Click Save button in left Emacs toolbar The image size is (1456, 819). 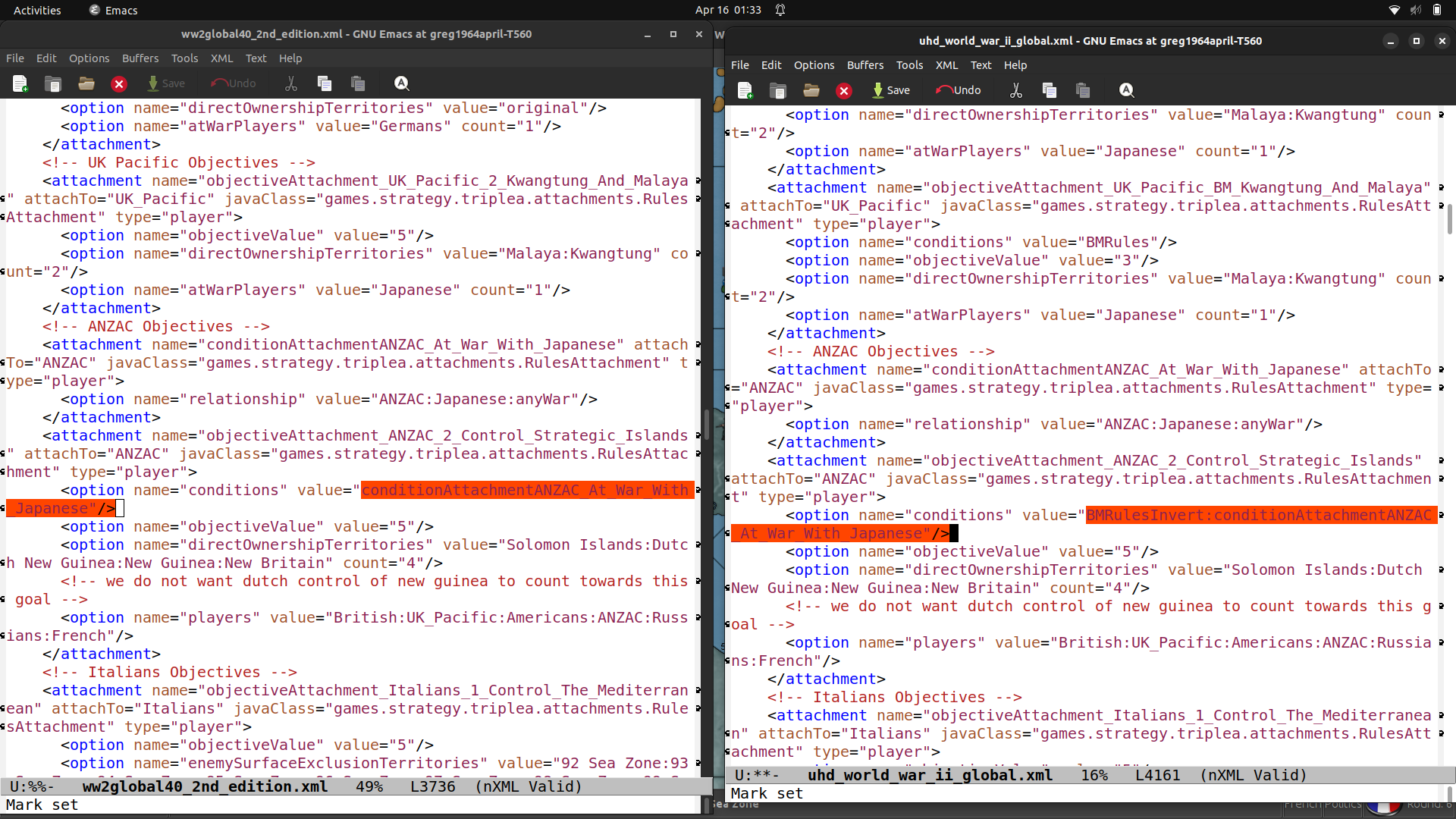coord(166,83)
